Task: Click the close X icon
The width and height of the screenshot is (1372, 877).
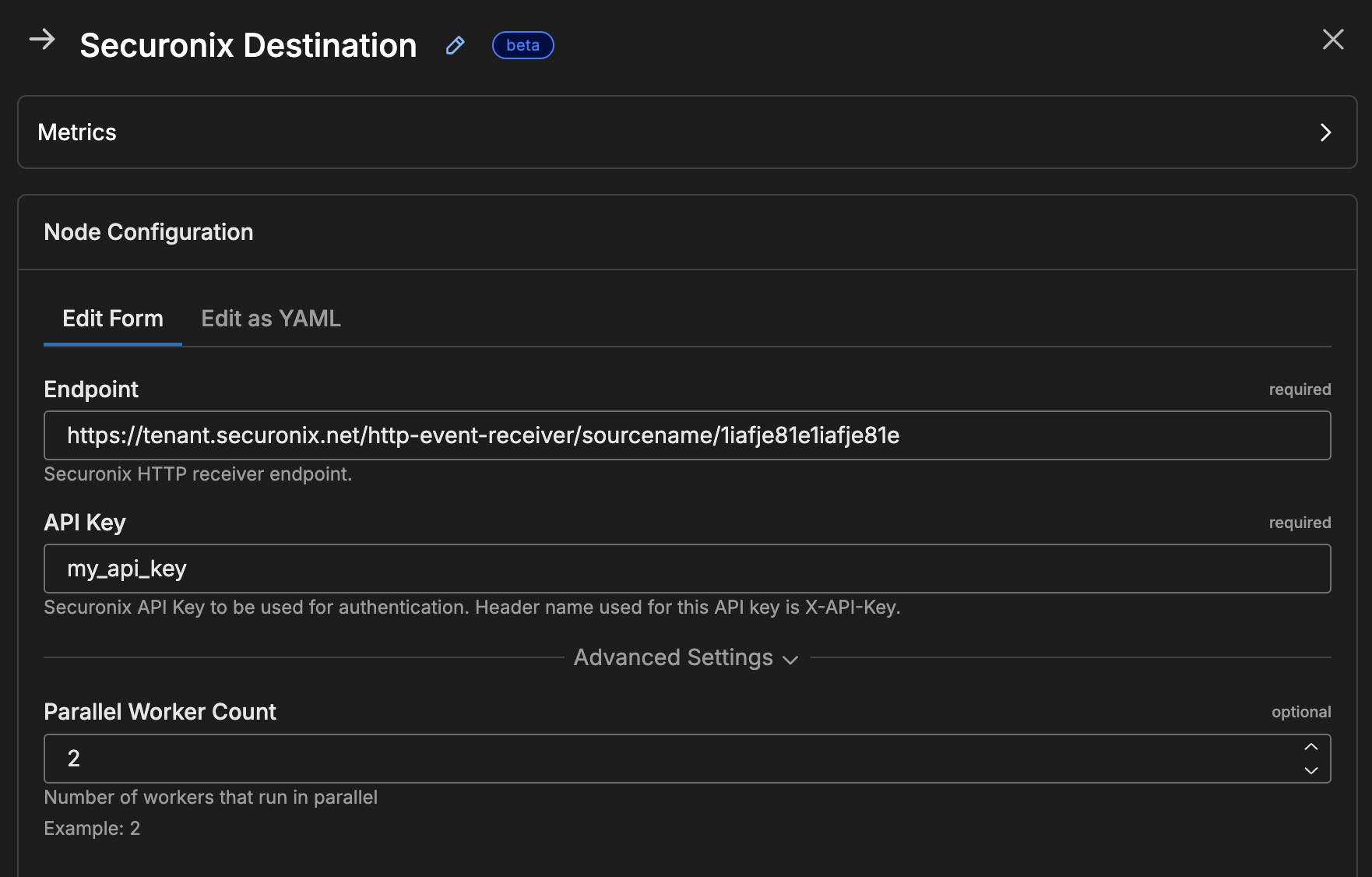Action: click(x=1334, y=40)
